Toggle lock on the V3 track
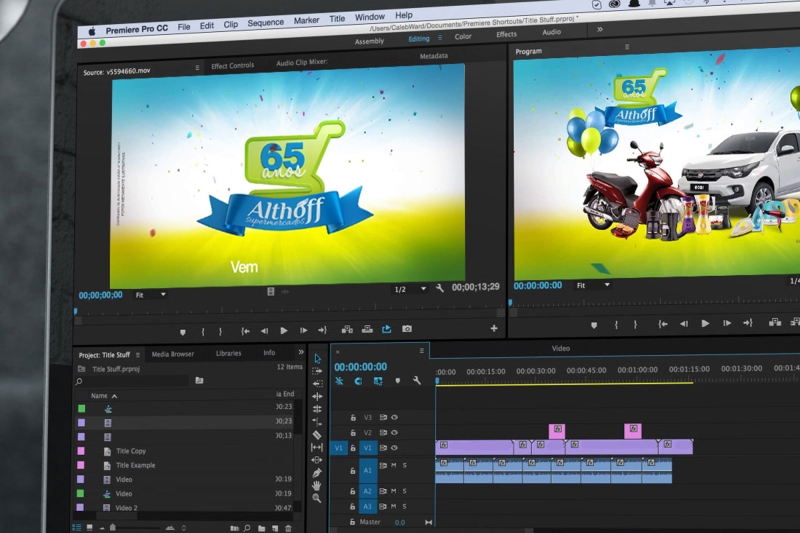This screenshot has height=533, width=800. [352, 418]
